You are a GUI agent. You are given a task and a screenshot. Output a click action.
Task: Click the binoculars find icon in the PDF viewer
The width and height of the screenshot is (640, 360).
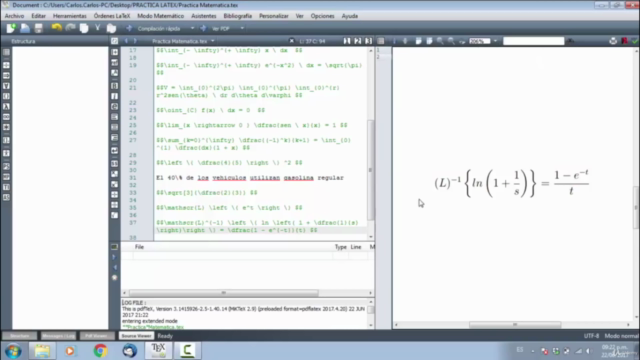[x=570, y=41]
